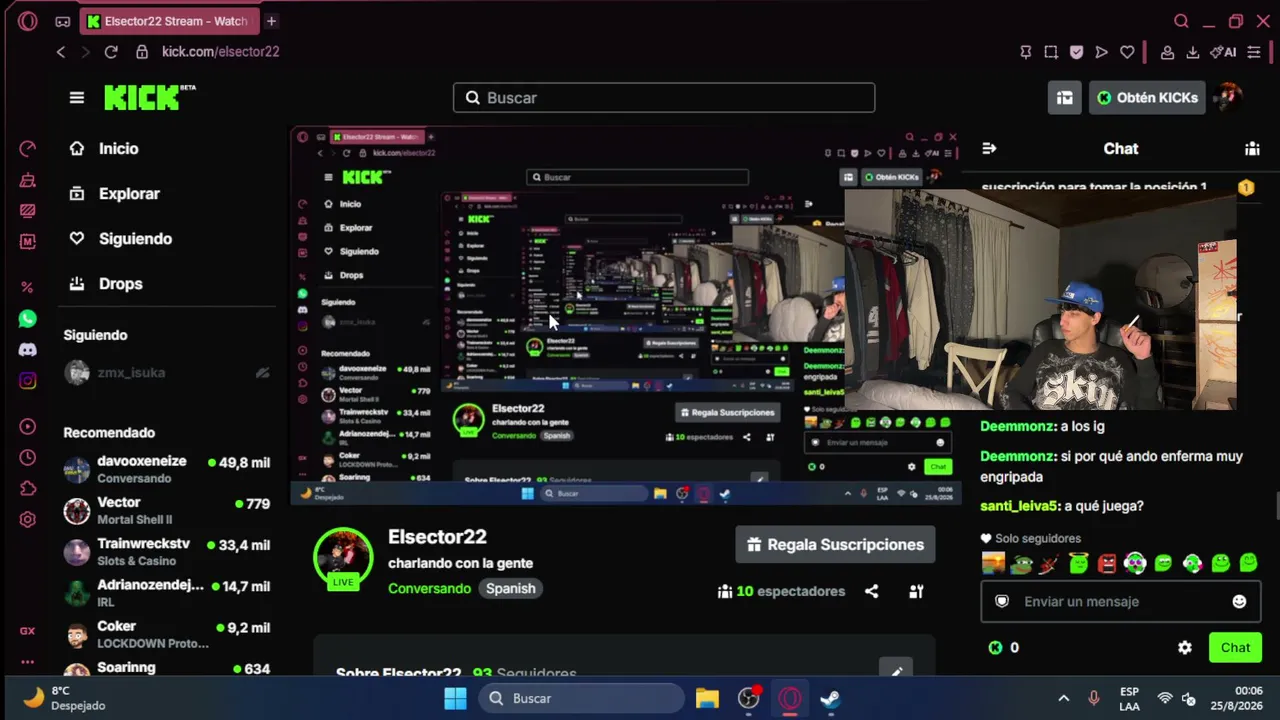Toggle microphone icon in system tray
This screenshot has width=1280, height=720.
point(1093,698)
